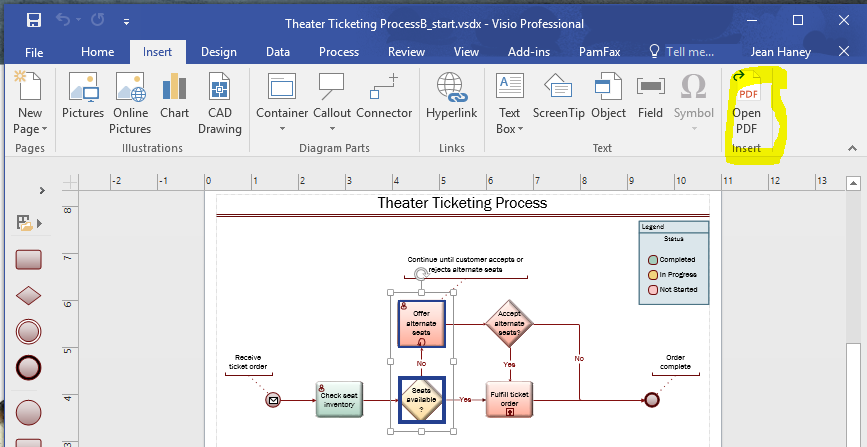Viewport: 867px width, 447px height.
Task: Click the Undo arrow icon
Action: pyautogui.click(x=62, y=21)
